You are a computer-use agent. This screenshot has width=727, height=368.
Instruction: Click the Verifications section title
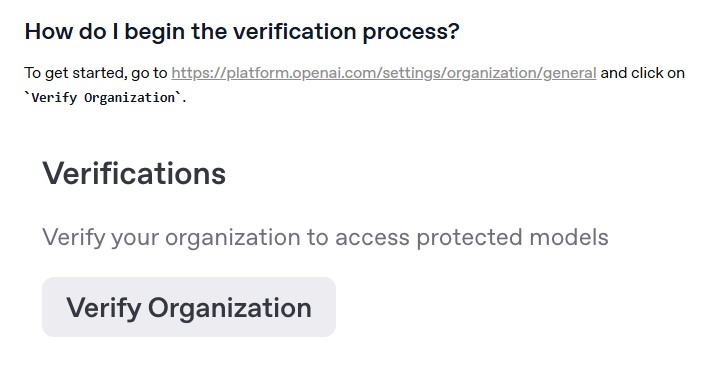[x=134, y=174]
